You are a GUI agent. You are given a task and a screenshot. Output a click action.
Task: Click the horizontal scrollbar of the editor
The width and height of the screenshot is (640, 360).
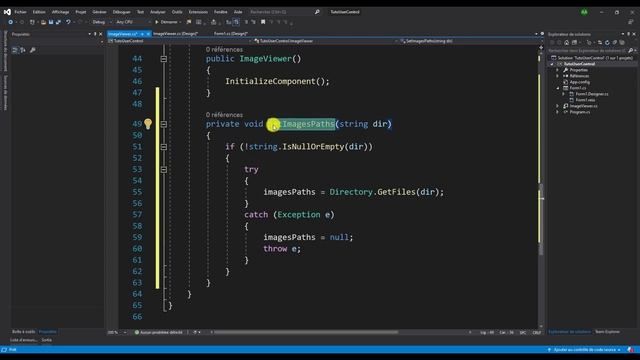306,332
